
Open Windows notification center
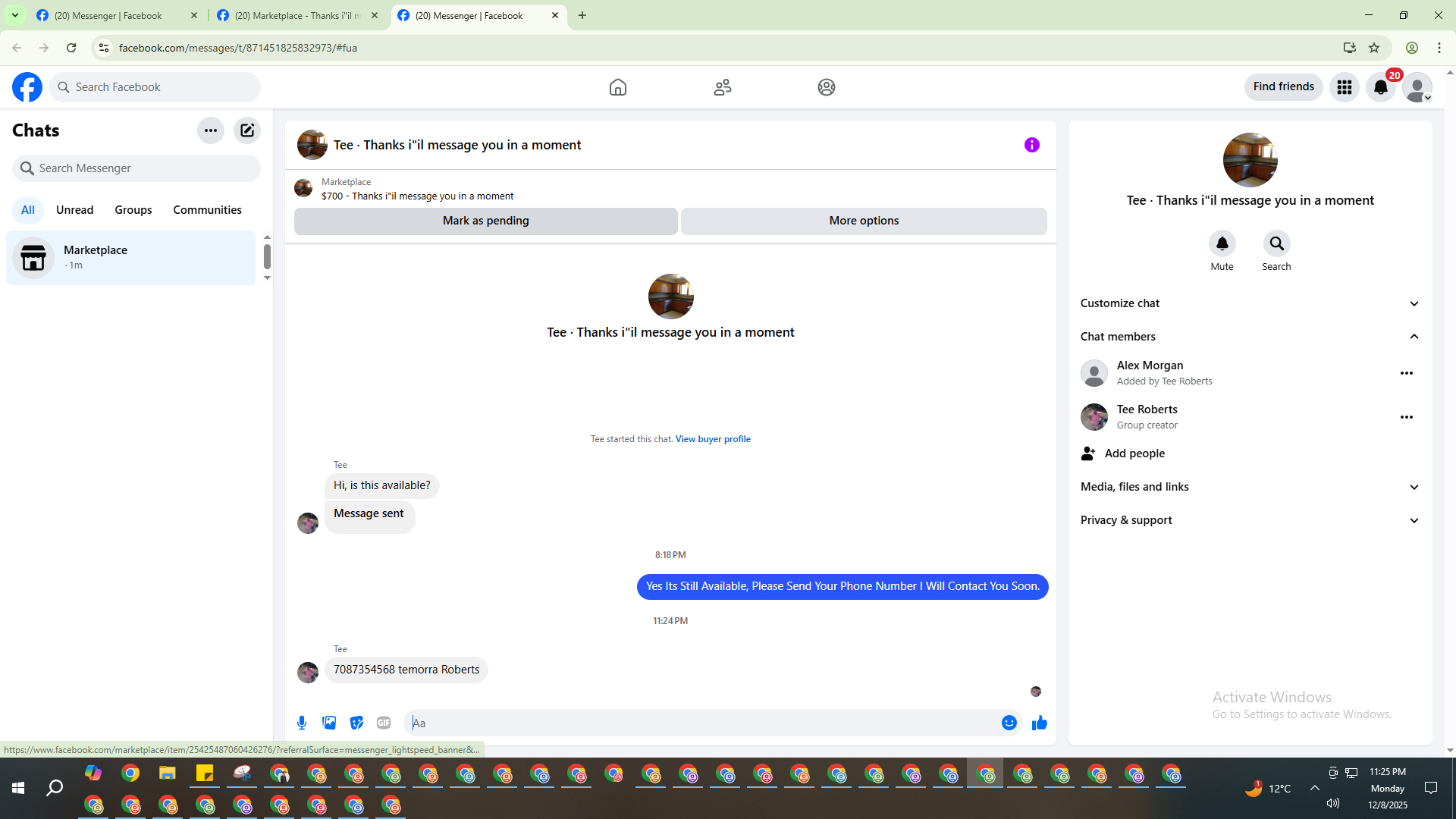(x=1431, y=789)
